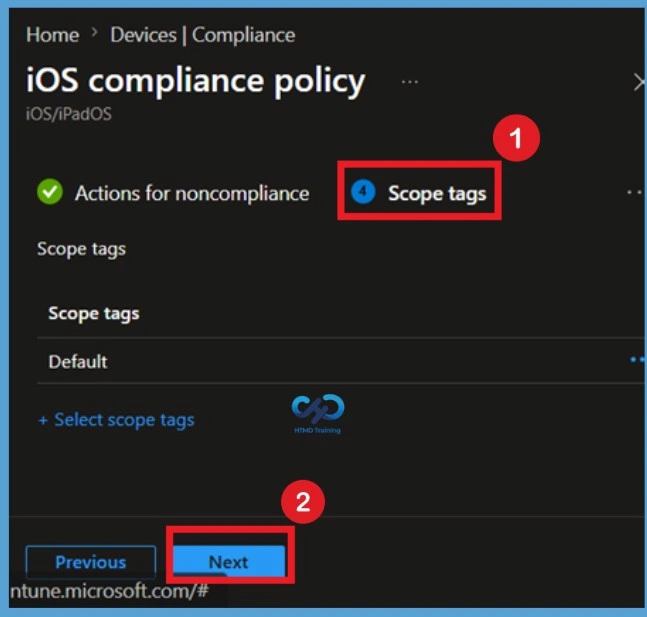Image resolution: width=647 pixels, height=617 pixels.
Task: Click the Previous button
Action: pyautogui.click(x=91, y=562)
